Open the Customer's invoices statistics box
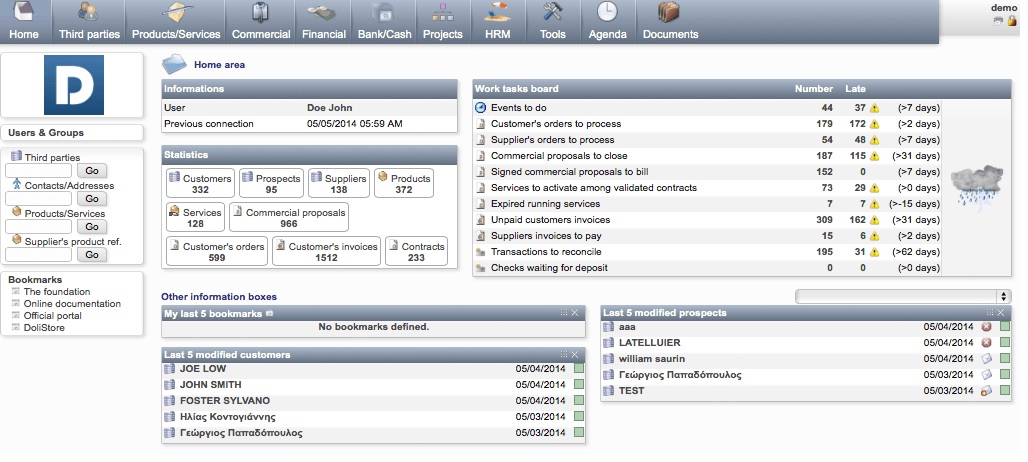Viewport: 1028px width, 462px height. pos(326,251)
